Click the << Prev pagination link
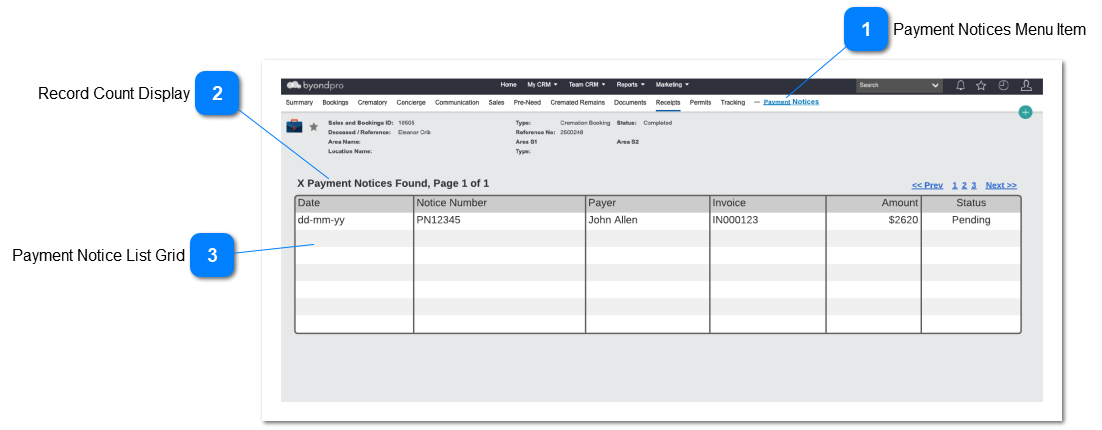Screen dimensions: 1102x430 (x=927, y=185)
